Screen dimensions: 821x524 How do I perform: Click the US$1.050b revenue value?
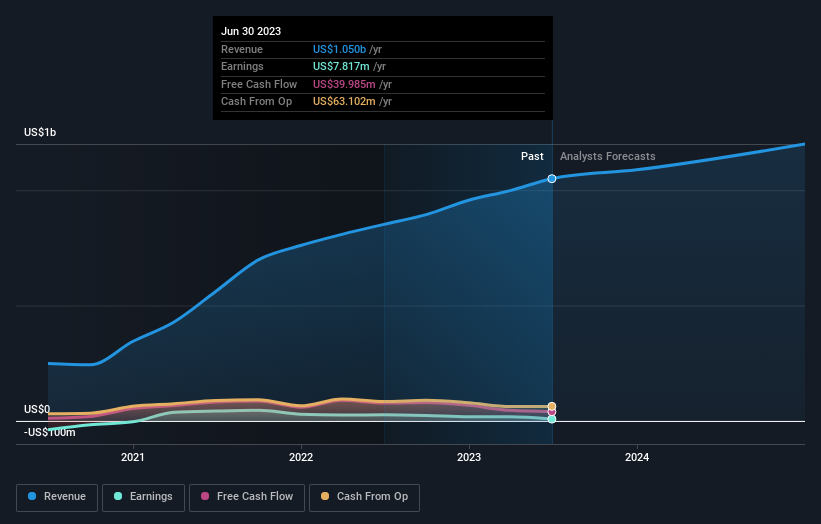(339, 49)
